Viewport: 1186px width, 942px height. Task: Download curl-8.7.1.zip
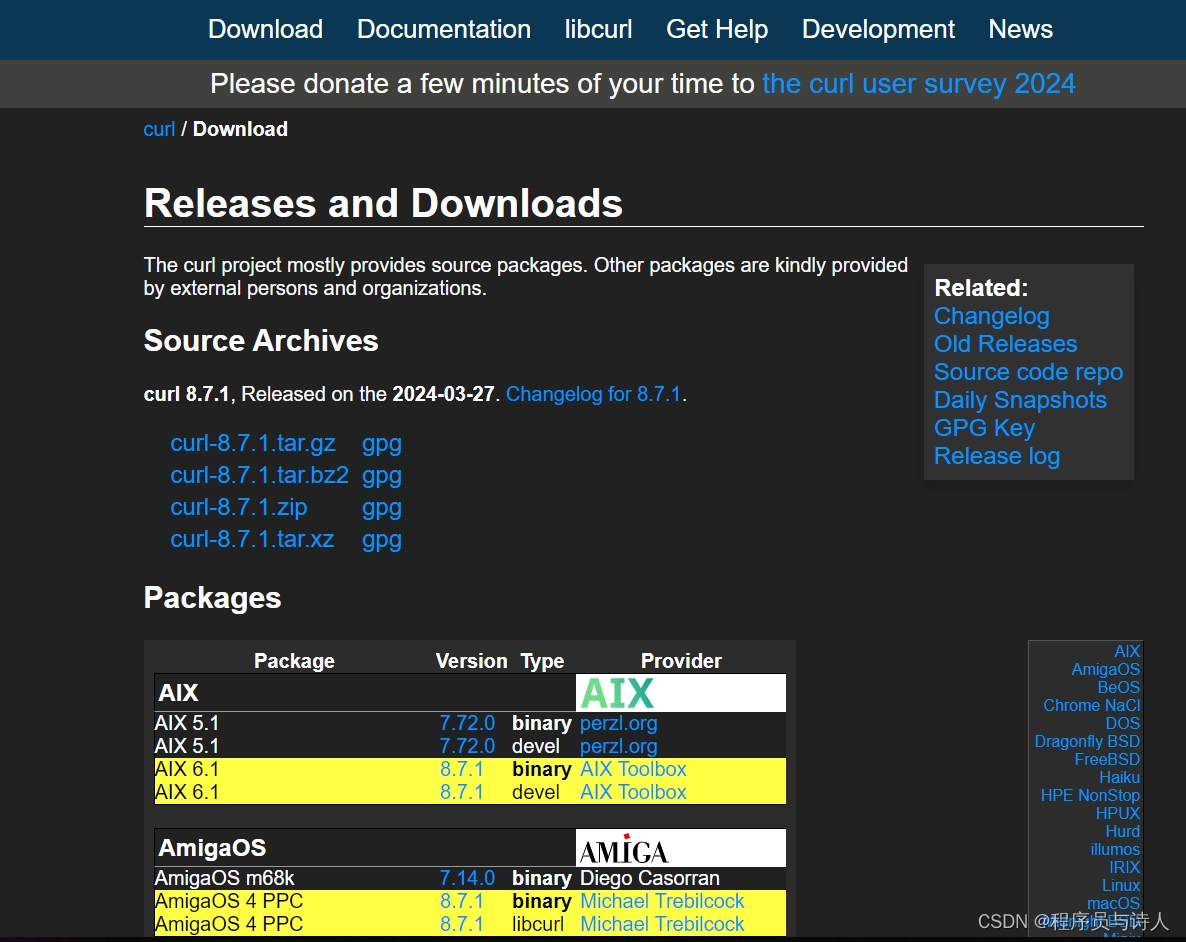tap(239, 507)
